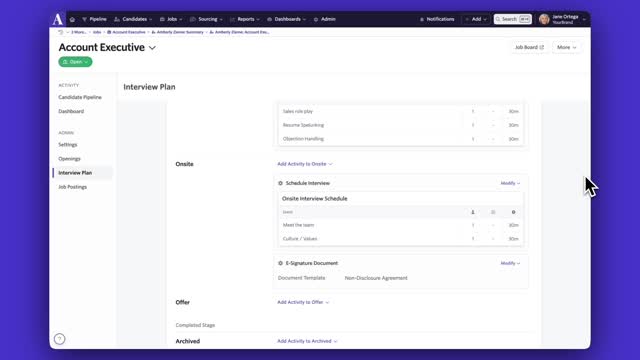Click the Ashby logo icon
The image size is (640, 360).
pos(58,19)
